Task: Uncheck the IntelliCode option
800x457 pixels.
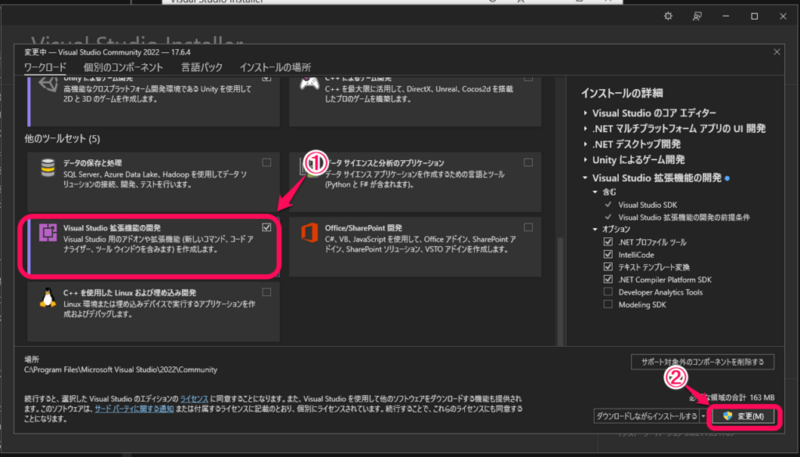Action: click(608, 255)
